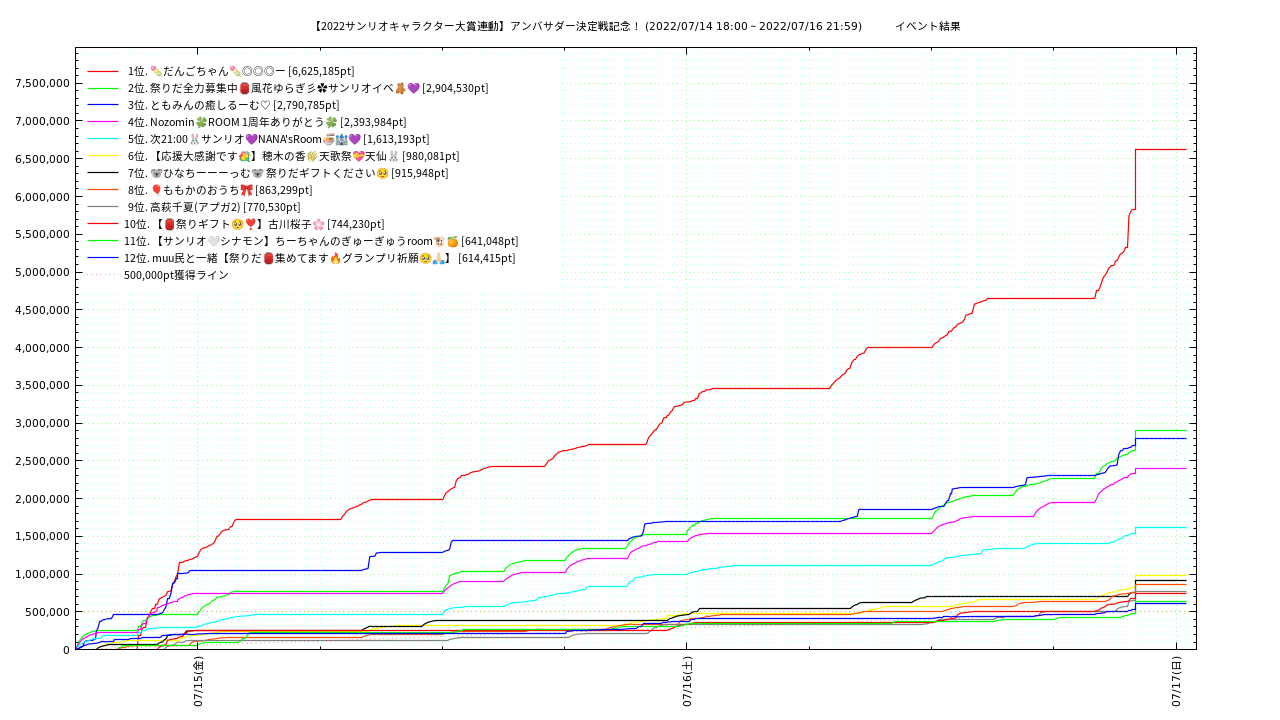Select legend entry 12位 muu民と一緒
This screenshot has height=720, width=1280.
click(320, 258)
